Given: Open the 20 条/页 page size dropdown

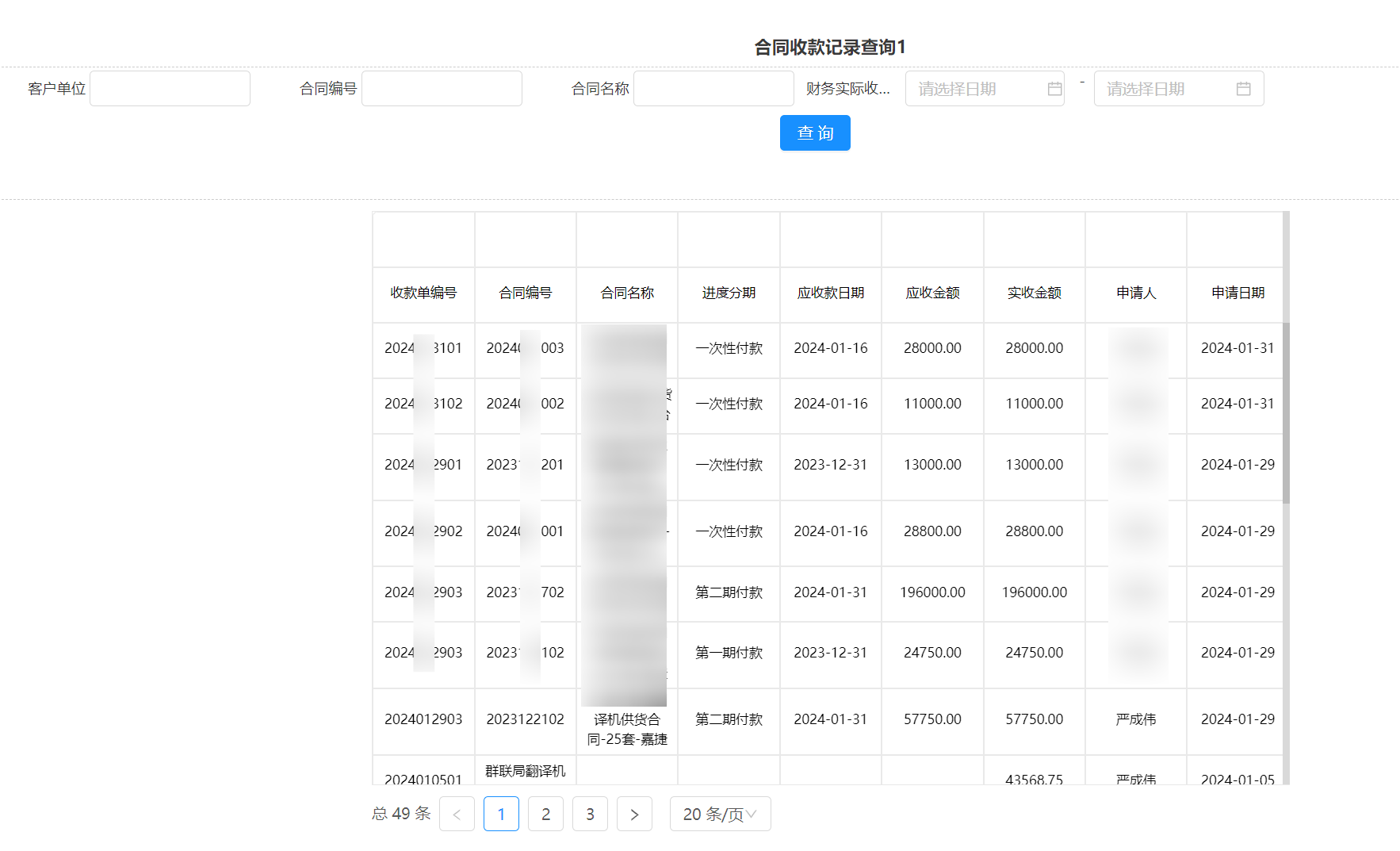Looking at the screenshot, I should [720, 814].
